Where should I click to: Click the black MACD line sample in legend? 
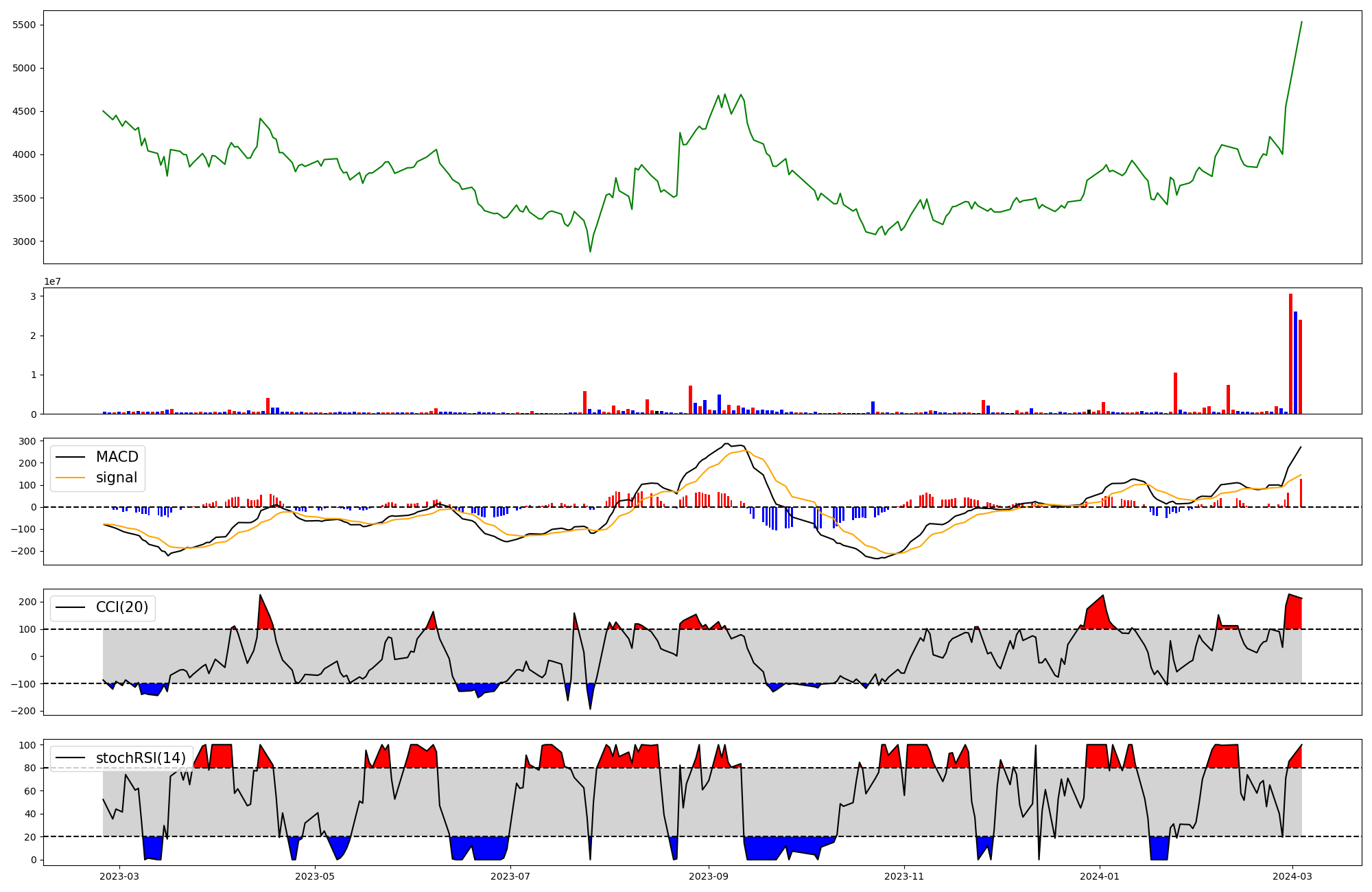[70, 457]
